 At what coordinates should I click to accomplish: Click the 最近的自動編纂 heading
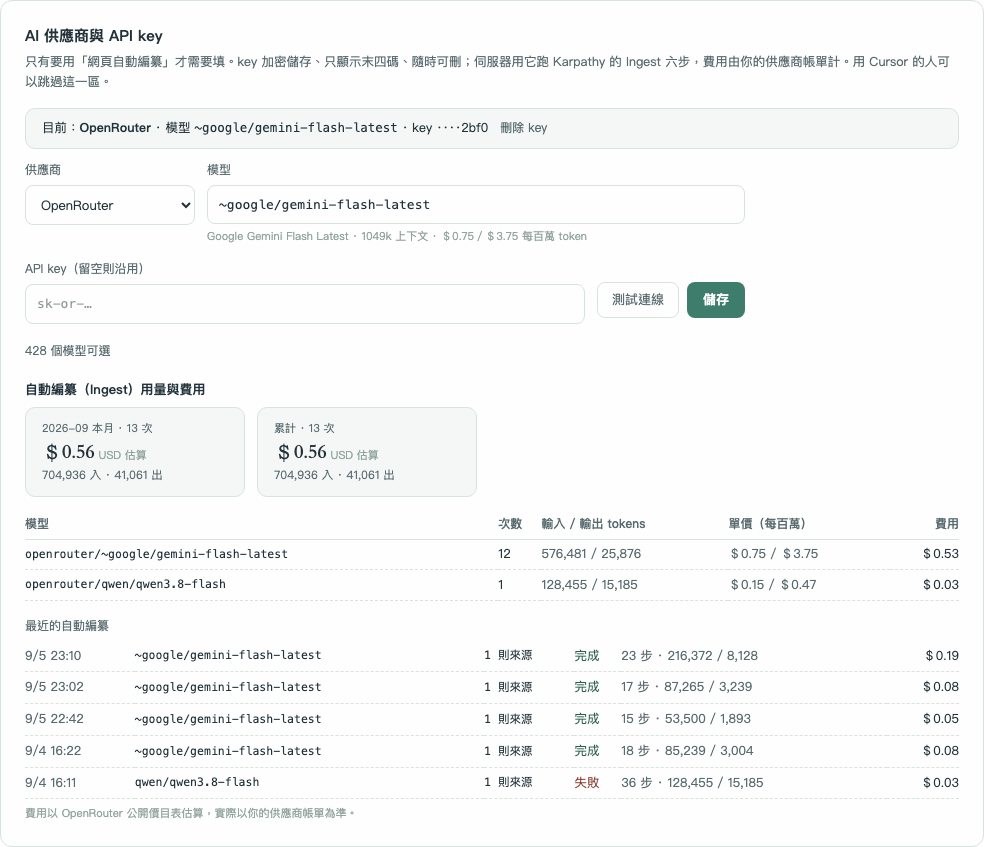pyautogui.click(x=67, y=626)
